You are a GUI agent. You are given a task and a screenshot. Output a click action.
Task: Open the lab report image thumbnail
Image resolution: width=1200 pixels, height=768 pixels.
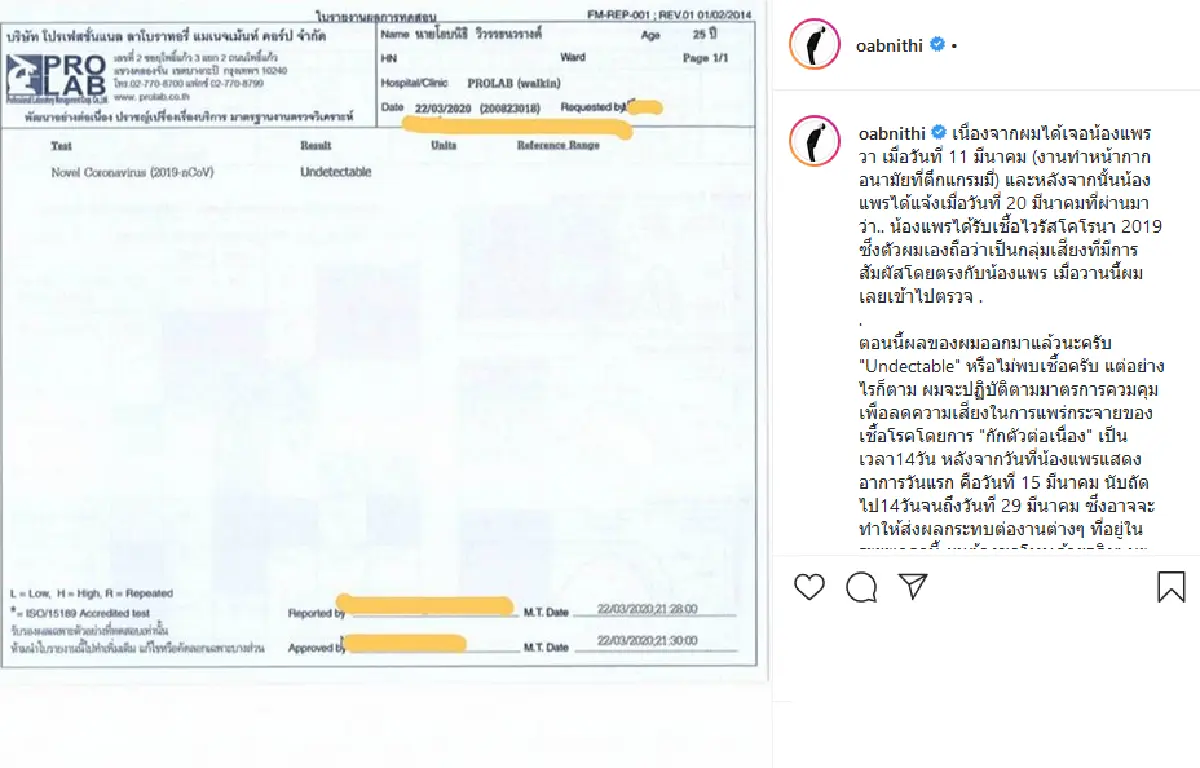385,340
